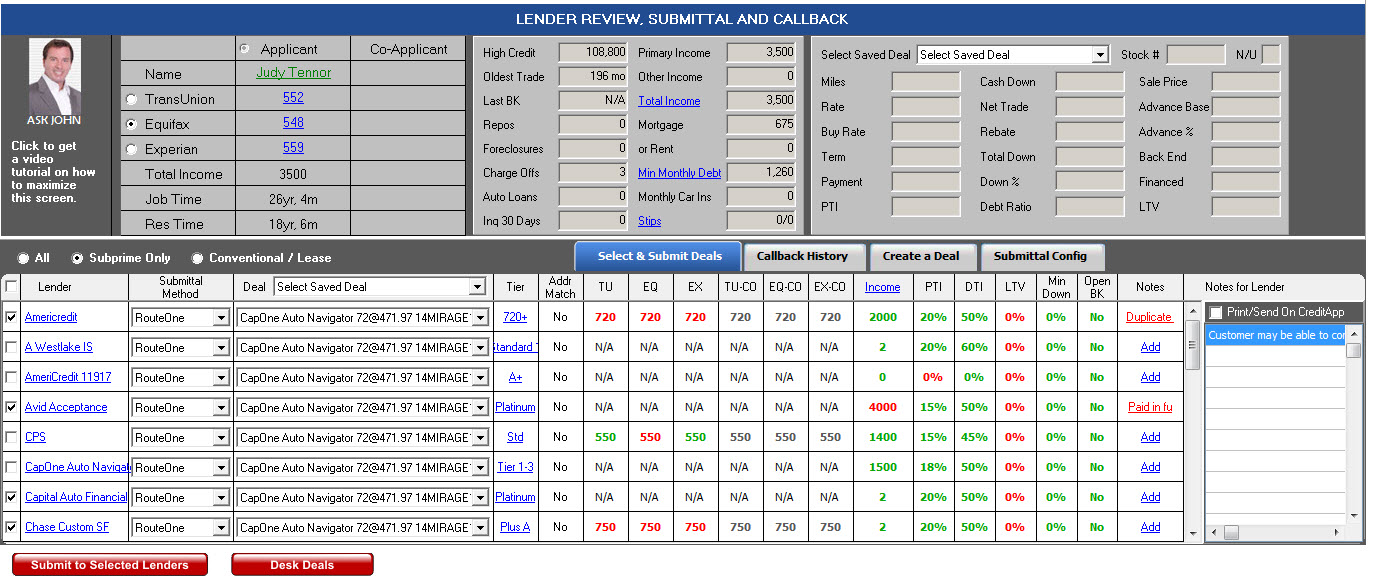
Task: Open the Deal header Select Saved Deal dropdown
Action: click(379, 287)
